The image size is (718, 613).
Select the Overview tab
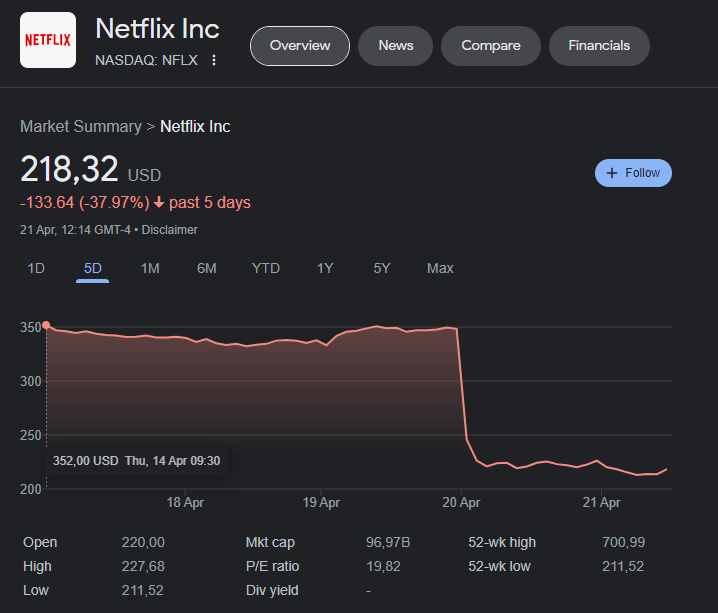pyautogui.click(x=300, y=46)
